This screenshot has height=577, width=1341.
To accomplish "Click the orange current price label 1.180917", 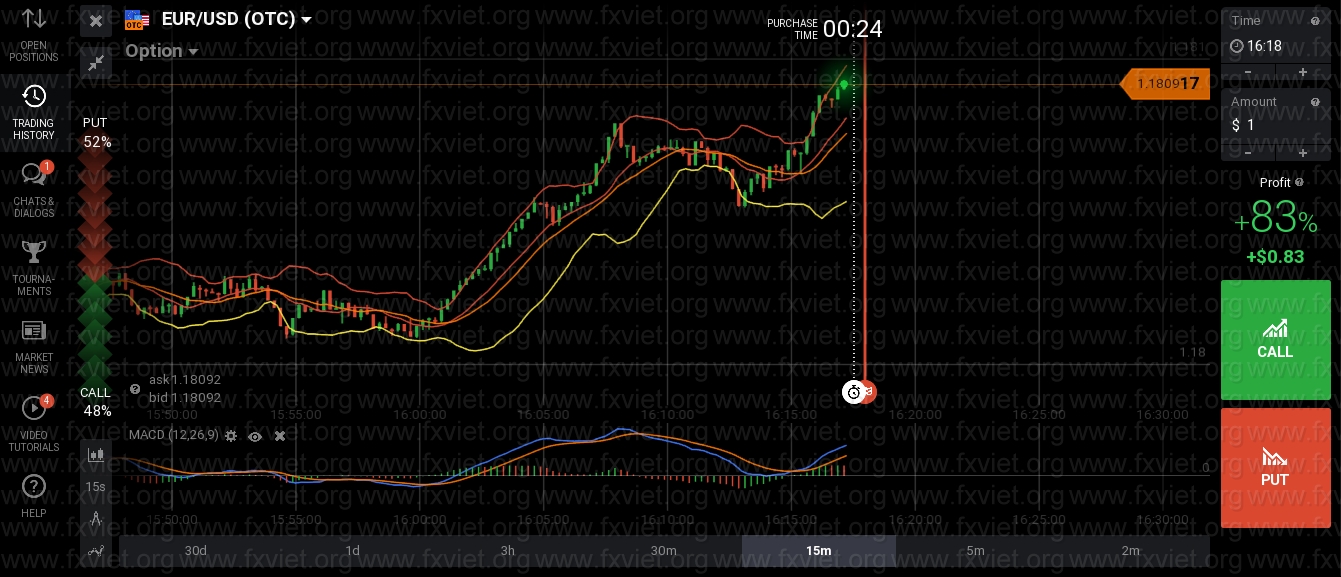I will pyautogui.click(x=1165, y=84).
